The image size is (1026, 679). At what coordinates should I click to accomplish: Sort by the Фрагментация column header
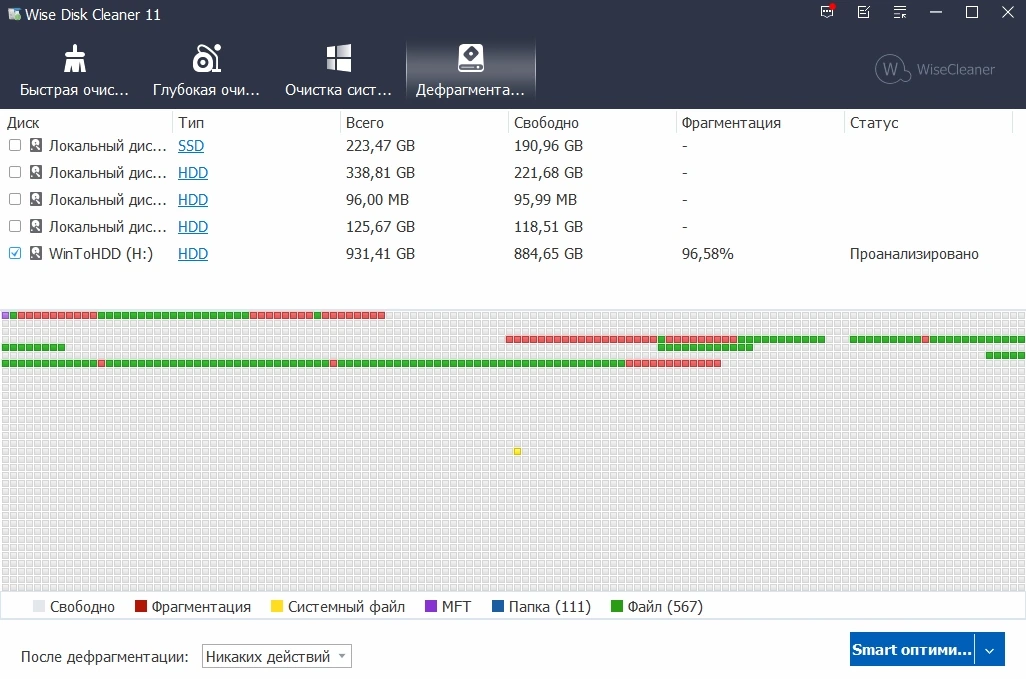click(731, 122)
